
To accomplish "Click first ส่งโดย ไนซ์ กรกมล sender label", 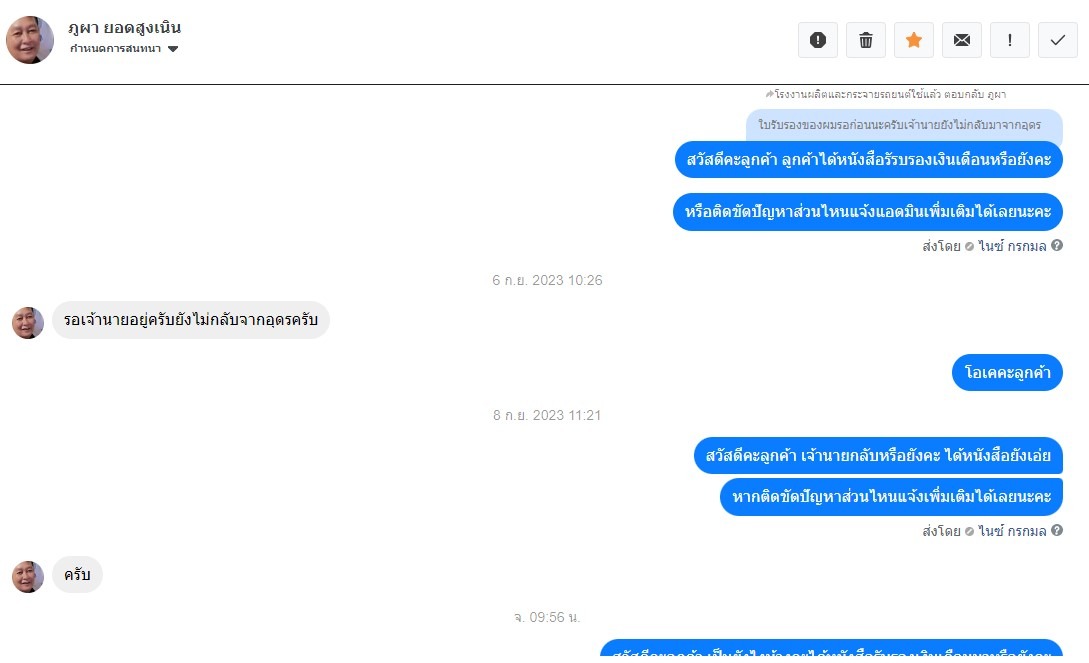I will pyautogui.click(x=984, y=246).
